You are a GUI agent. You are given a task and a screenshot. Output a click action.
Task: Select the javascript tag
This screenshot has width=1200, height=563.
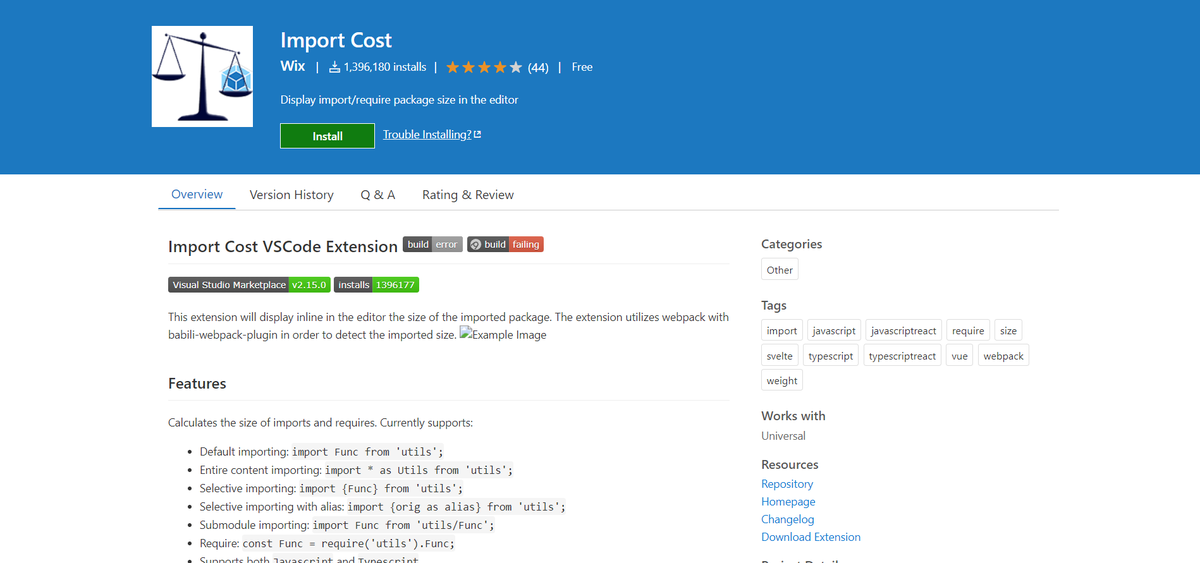[834, 330]
